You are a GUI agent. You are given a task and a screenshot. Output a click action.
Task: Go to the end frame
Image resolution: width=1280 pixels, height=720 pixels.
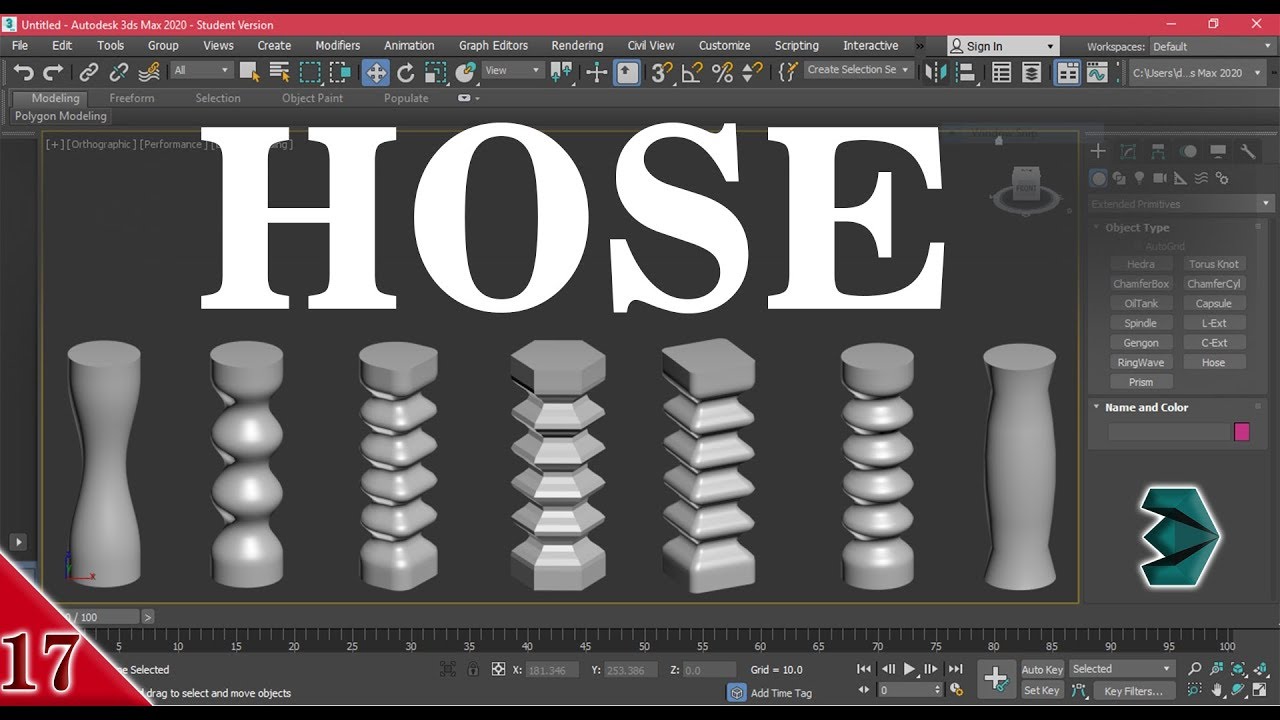[x=955, y=669]
